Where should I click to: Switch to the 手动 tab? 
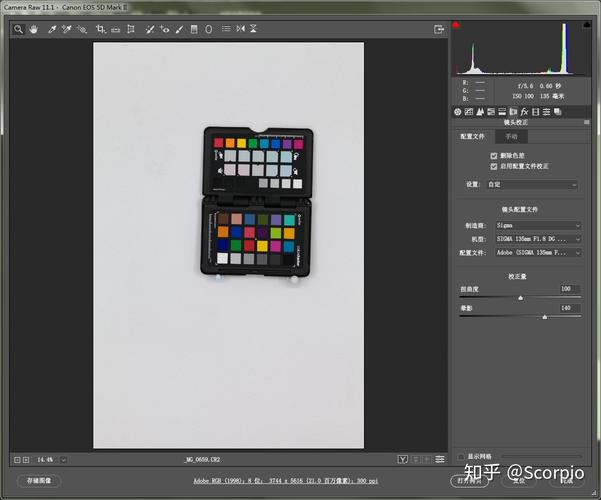tap(511, 136)
